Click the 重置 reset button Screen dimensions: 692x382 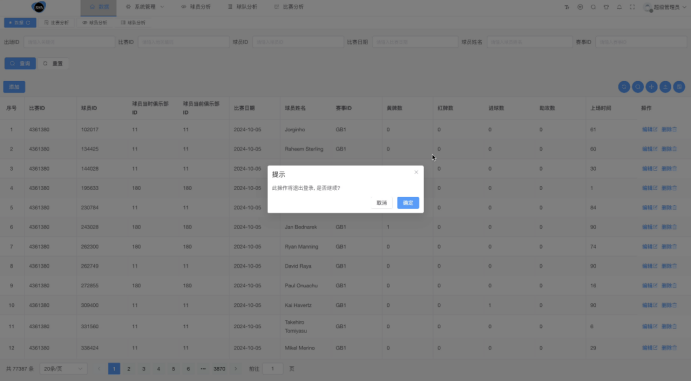(53, 64)
